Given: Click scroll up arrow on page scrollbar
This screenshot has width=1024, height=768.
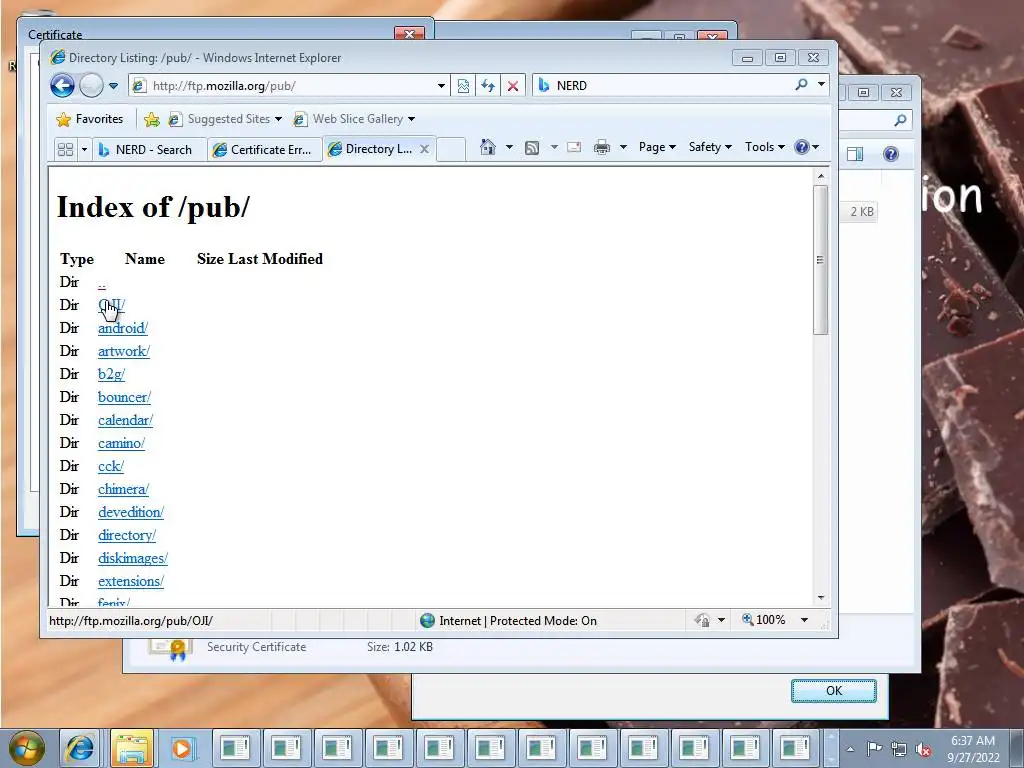Looking at the screenshot, I should 821,176.
